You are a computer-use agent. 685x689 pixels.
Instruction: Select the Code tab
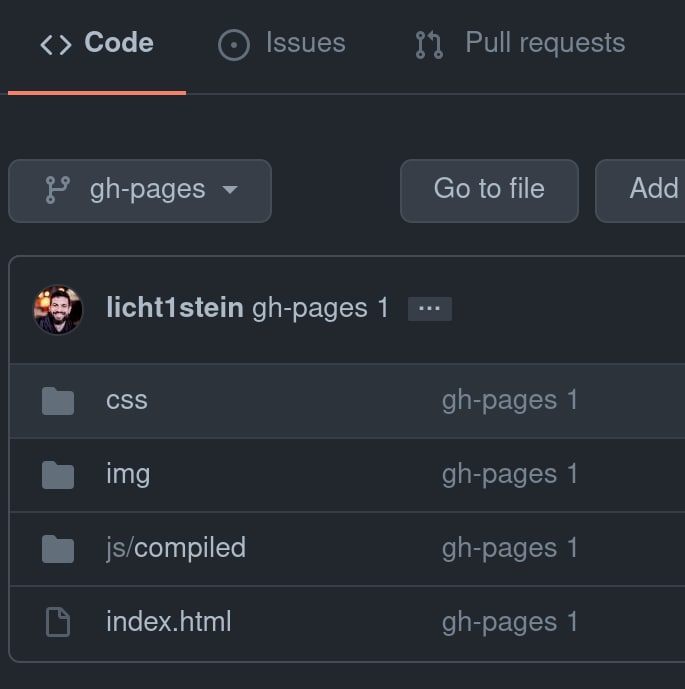pyautogui.click(x=97, y=44)
